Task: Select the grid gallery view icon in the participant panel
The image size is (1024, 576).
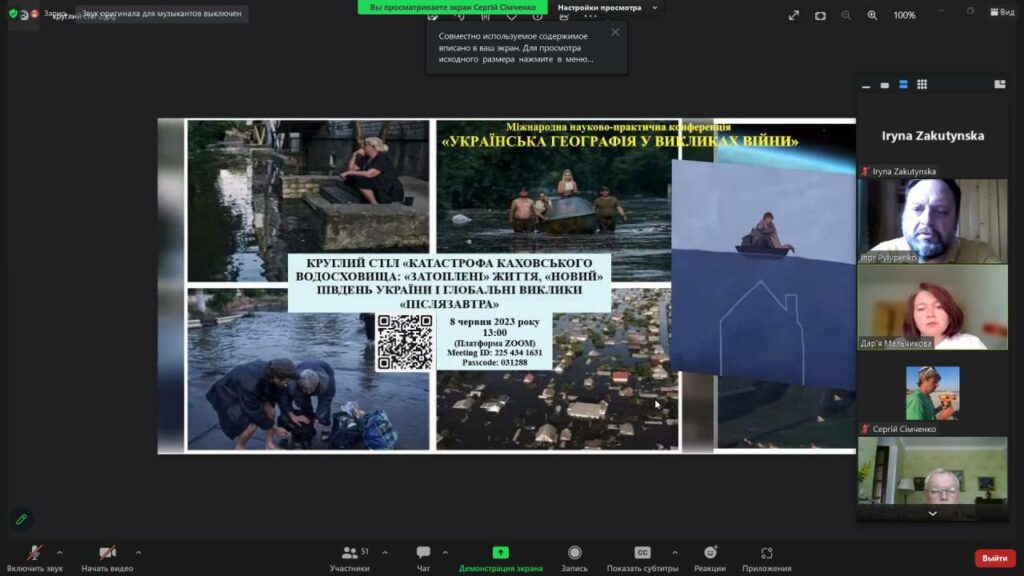Action: pos(922,84)
